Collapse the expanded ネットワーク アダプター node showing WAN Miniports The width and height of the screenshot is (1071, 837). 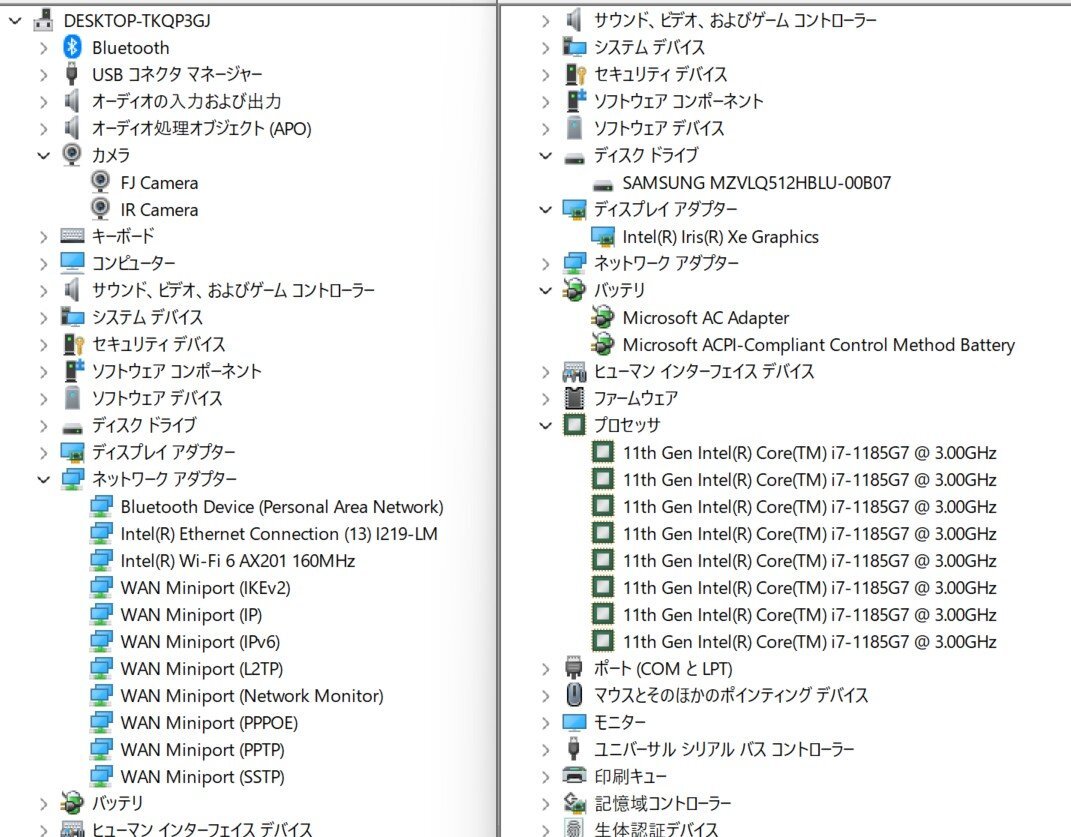44,479
